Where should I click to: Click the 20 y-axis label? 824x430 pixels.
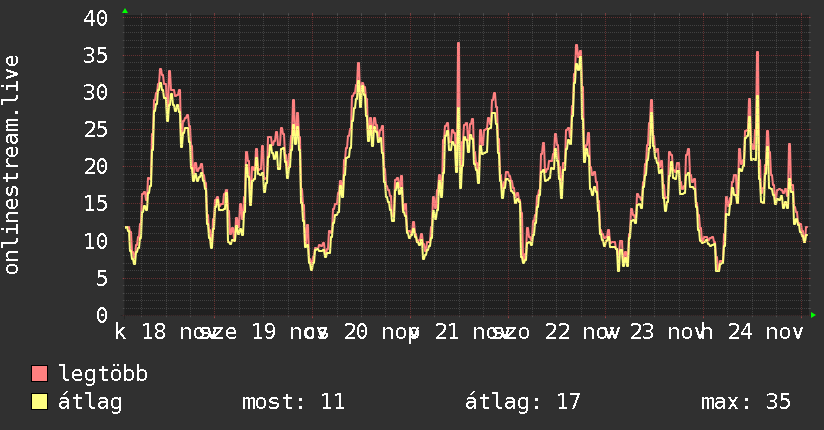click(x=96, y=167)
